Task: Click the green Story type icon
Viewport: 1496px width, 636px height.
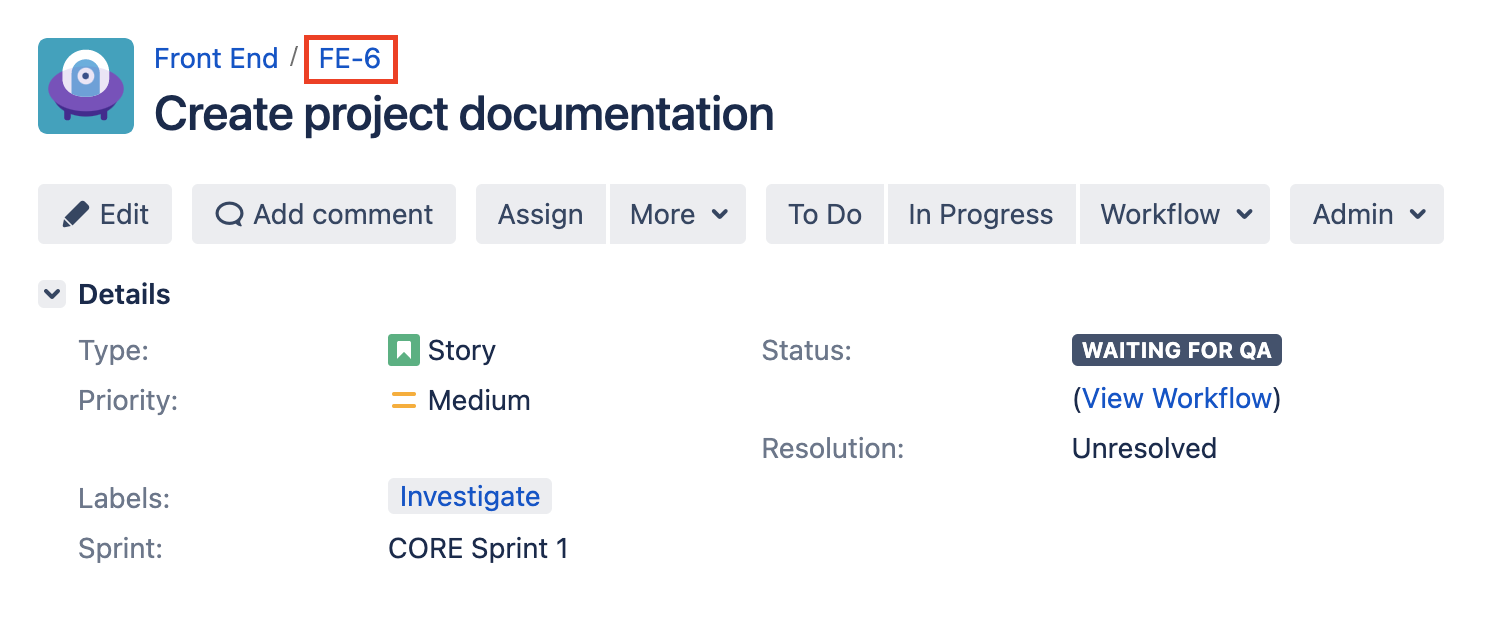Action: tap(403, 350)
